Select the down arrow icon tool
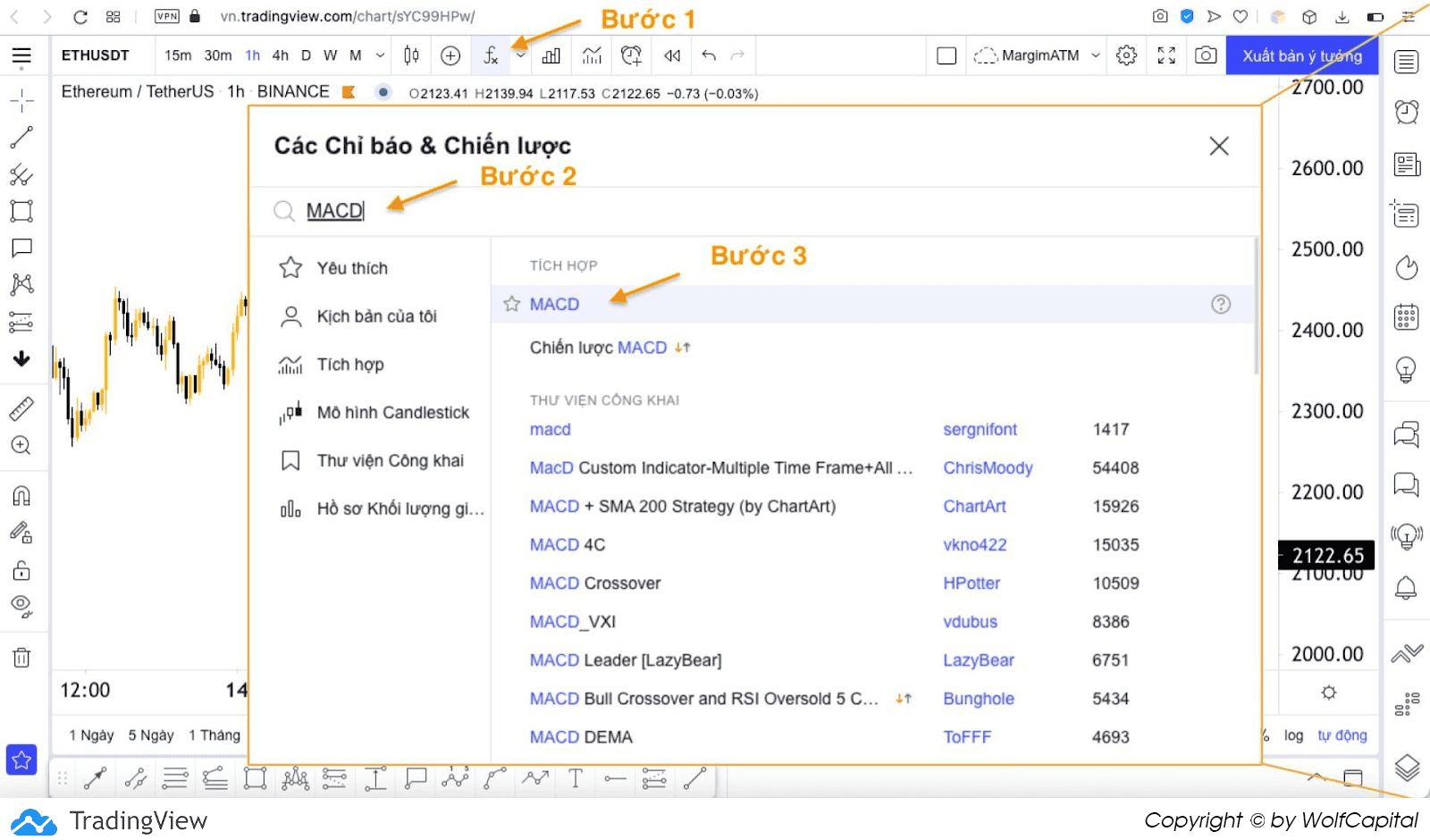 click(x=21, y=358)
